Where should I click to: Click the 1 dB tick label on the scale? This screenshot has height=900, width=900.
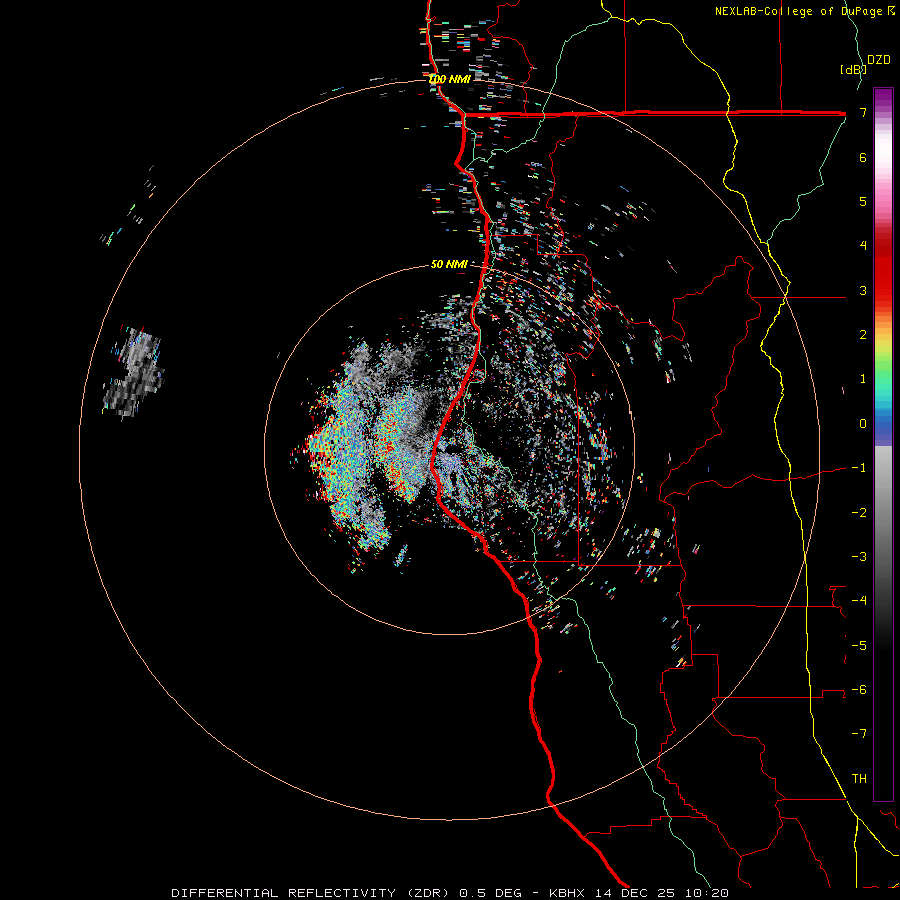(863, 379)
